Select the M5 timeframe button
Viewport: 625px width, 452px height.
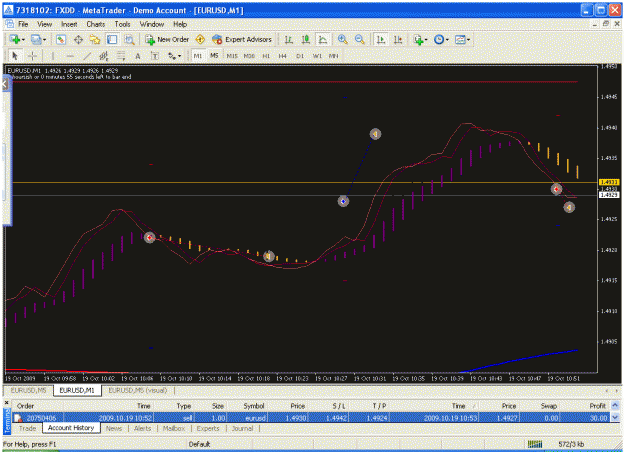(214, 56)
